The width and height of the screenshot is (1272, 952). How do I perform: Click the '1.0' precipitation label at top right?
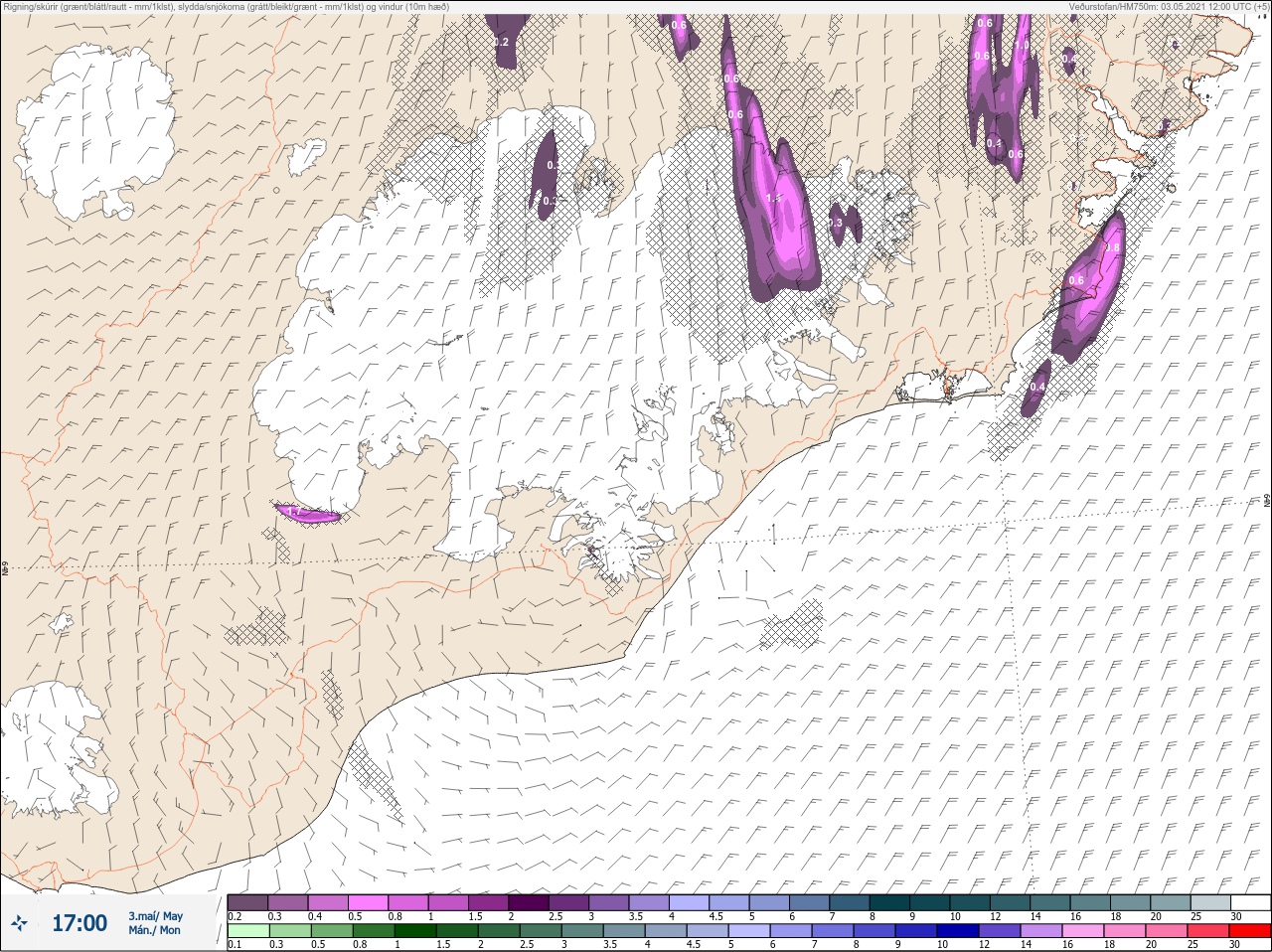tap(1022, 45)
